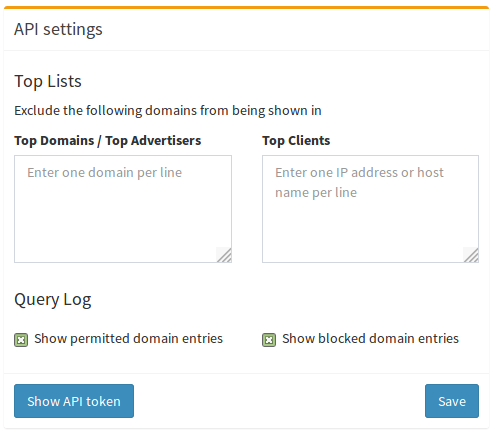Click the 'Enter one domain per line' placeholder
The image size is (502, 436).
pyautogui.click(x=104, y=173)
